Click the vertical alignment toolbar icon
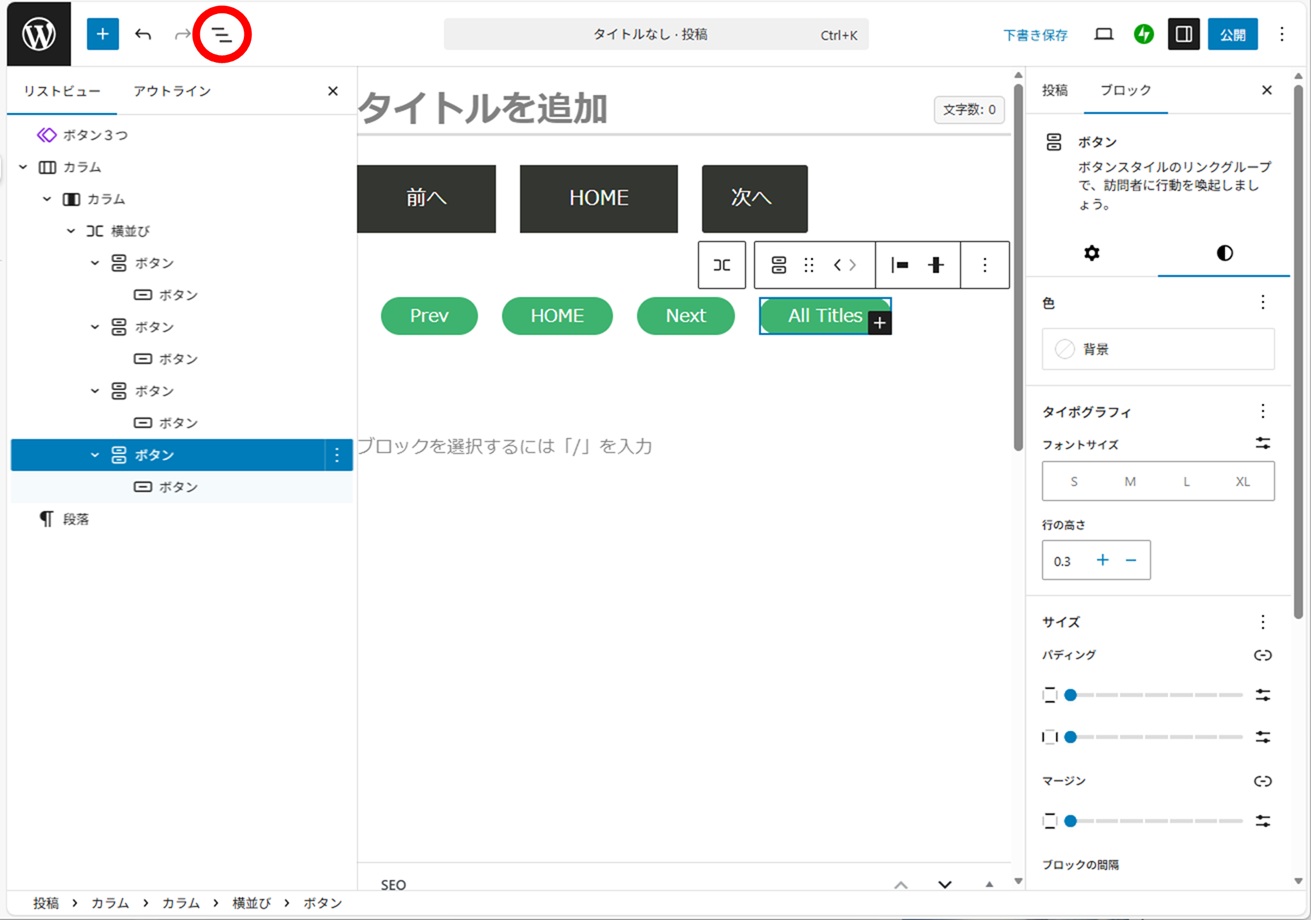This screenshot has width=1311, height=920. [936, 265]
